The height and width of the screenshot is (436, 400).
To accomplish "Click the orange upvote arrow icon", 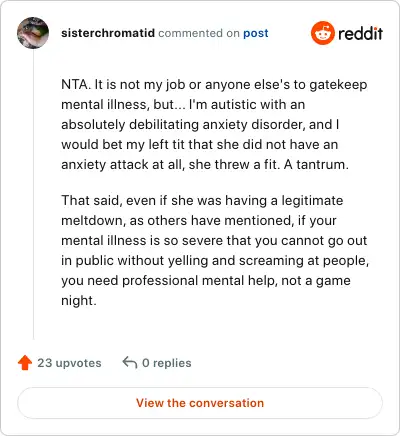I will click(25, 363).
